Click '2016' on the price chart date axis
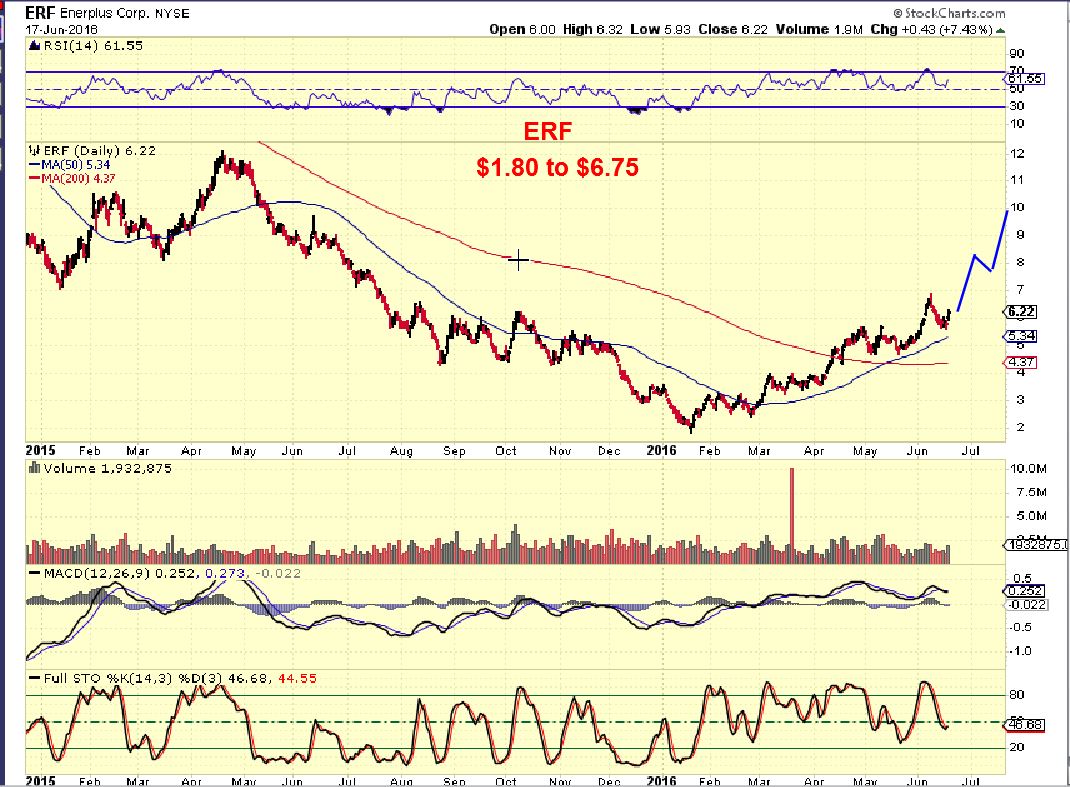 tap(661, 450)
